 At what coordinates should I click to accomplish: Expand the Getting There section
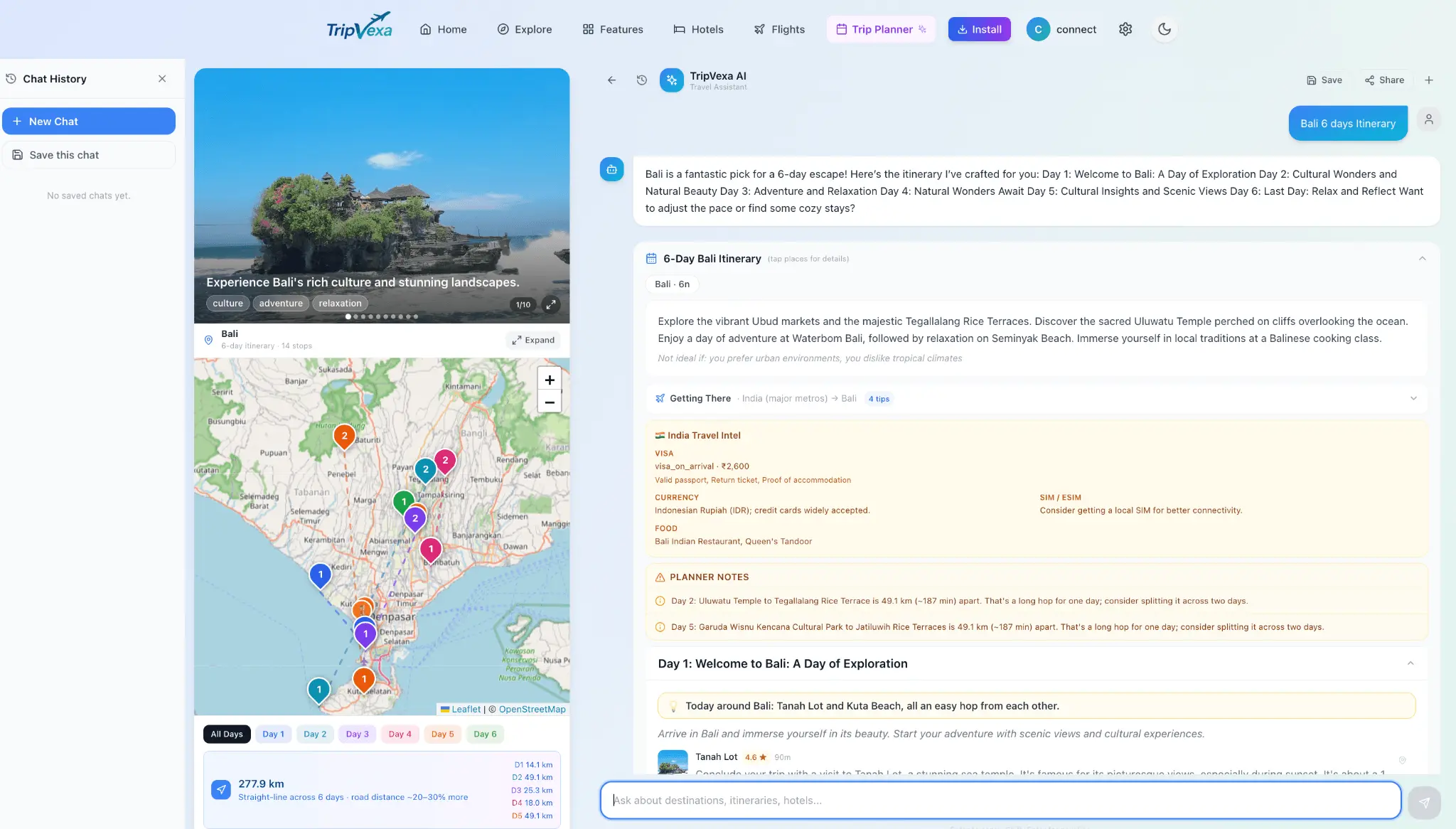(x=1413, y=398)
